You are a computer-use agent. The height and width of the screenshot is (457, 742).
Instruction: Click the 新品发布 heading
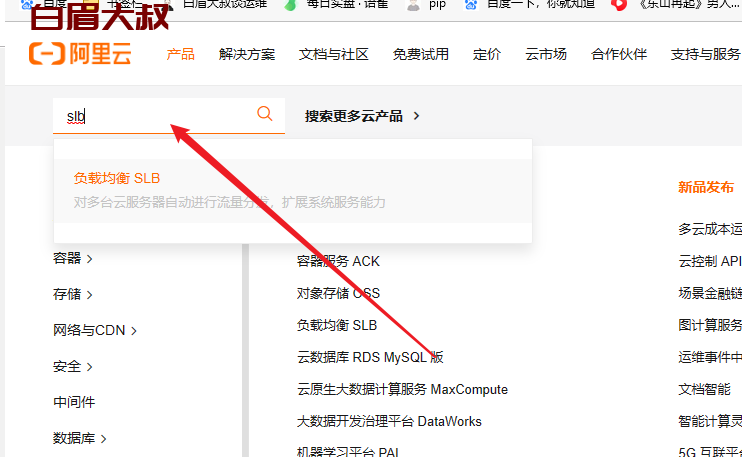(706, 187)
